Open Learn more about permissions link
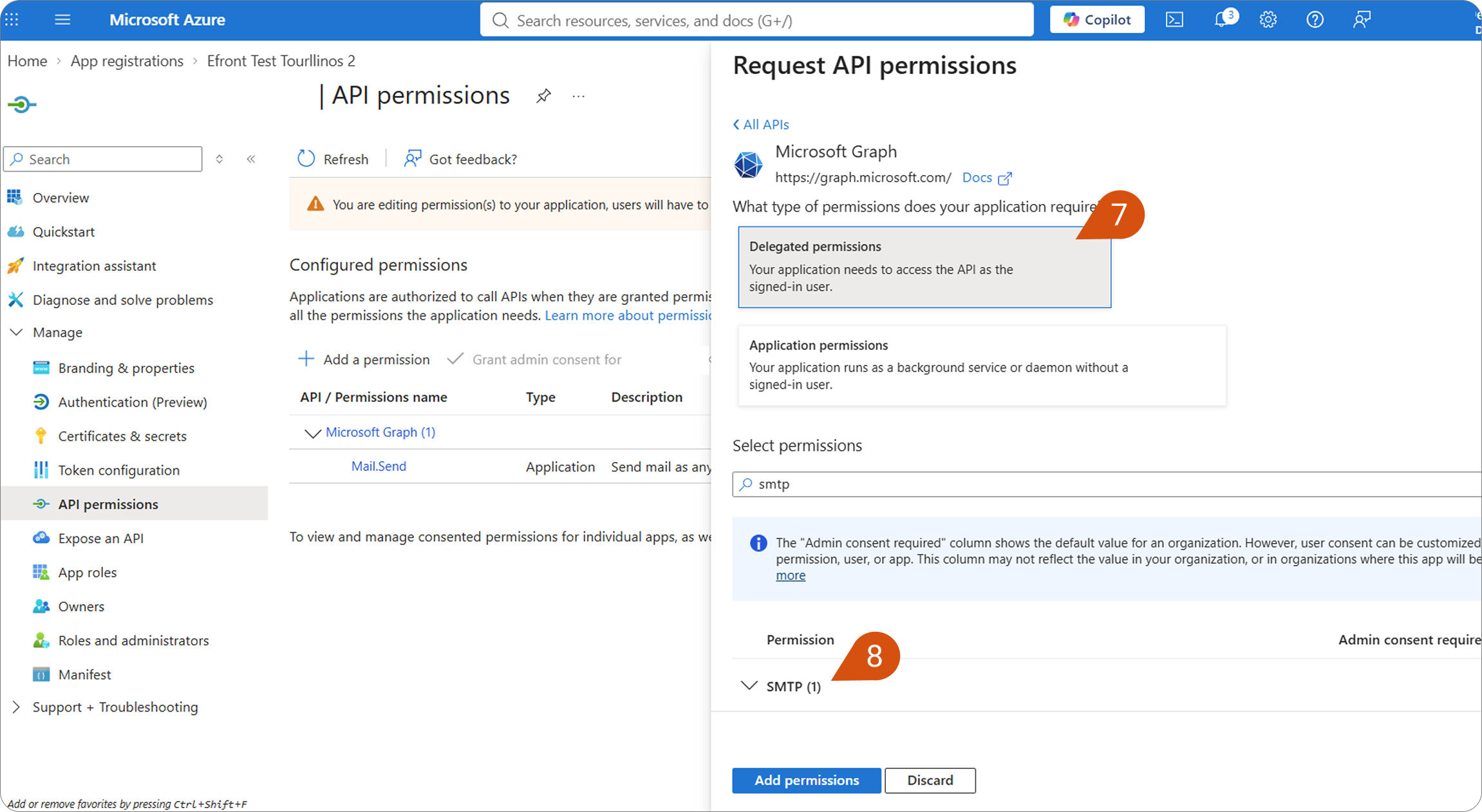This screenshot has width=1482, height=812. pos(628,315)
